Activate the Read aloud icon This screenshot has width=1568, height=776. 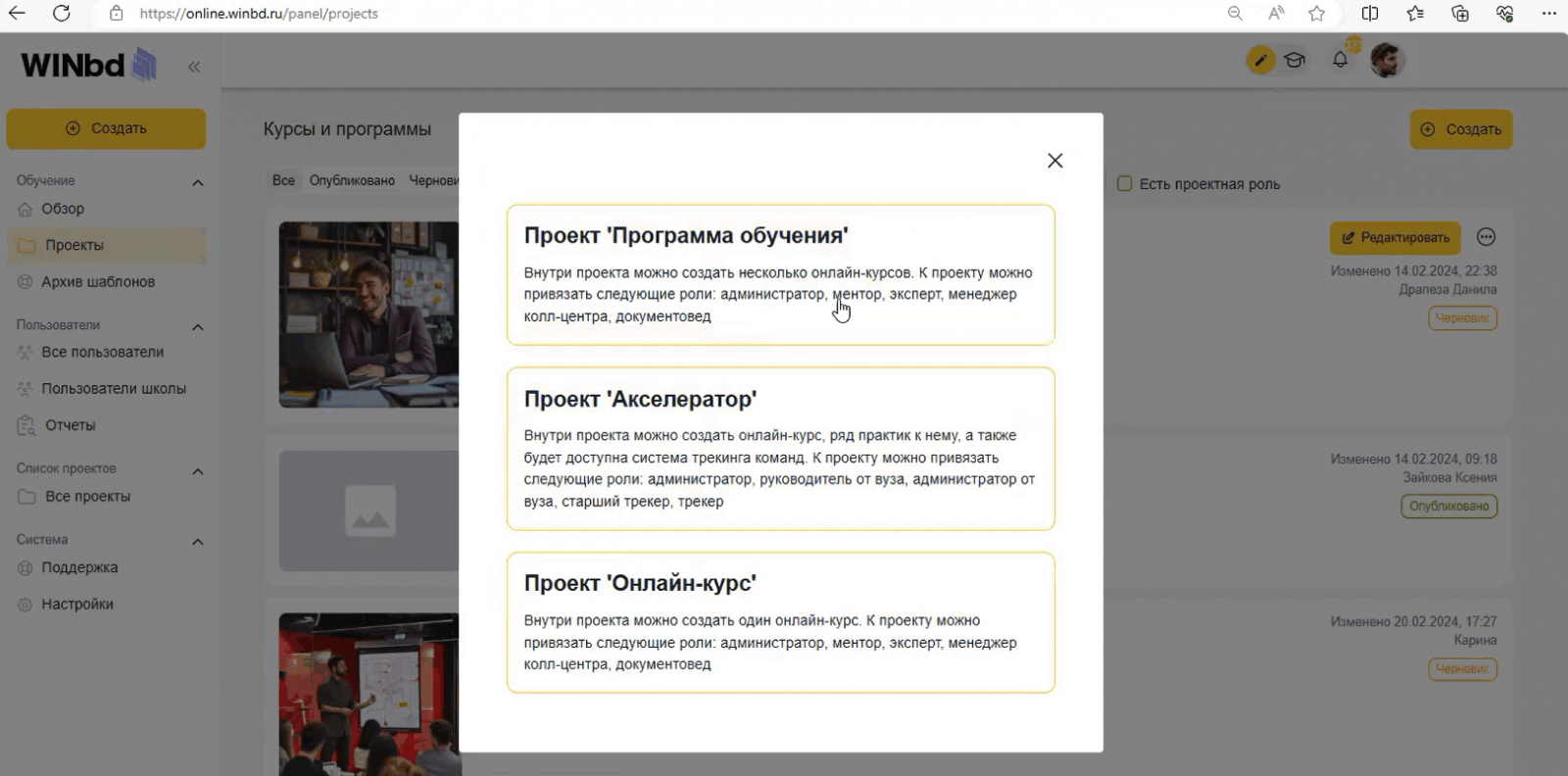point(1276,14)
